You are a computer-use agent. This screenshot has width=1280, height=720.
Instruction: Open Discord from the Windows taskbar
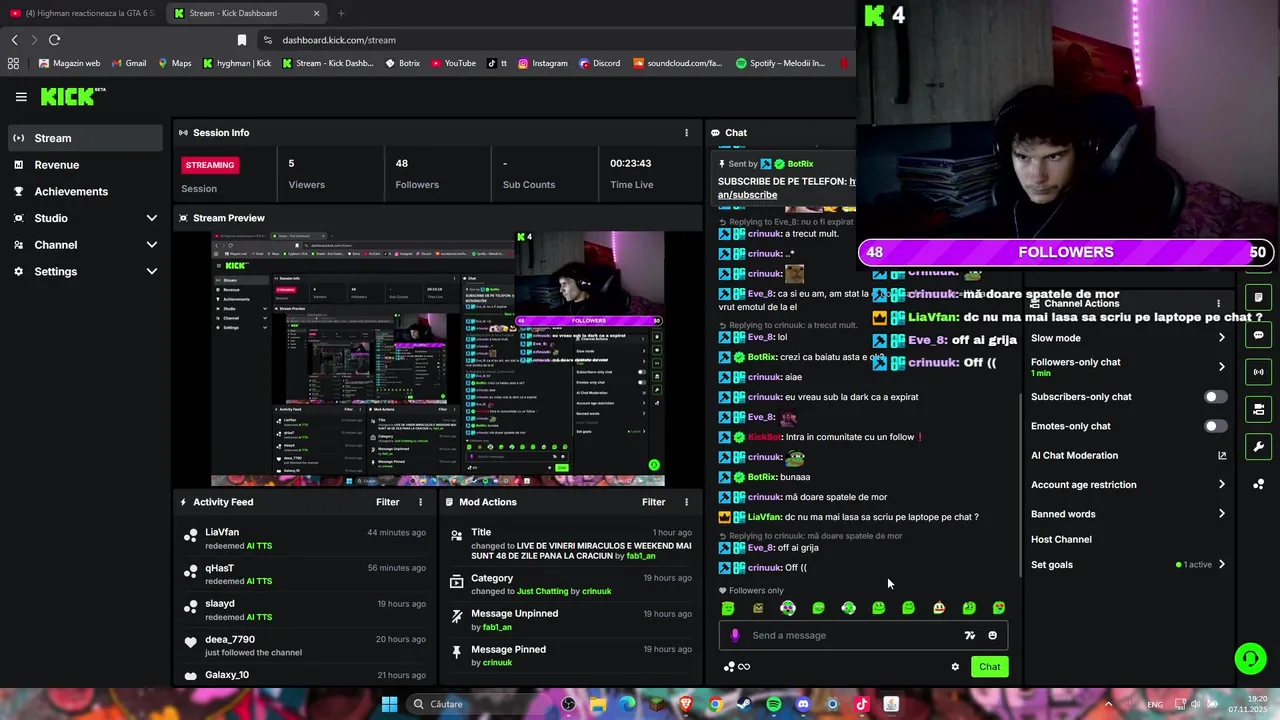pos(803,704)
